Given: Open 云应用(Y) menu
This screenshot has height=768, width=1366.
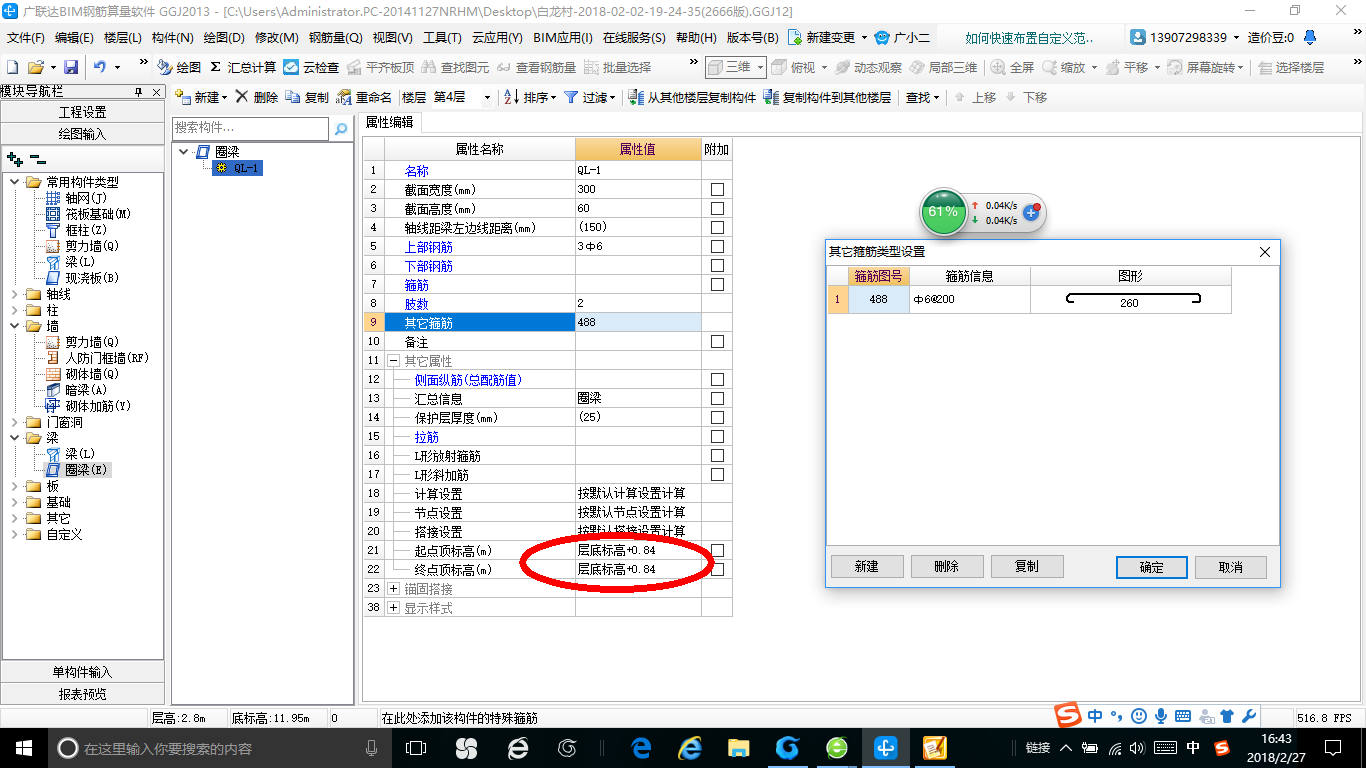Looking at the screenshot, I should [497, 38].
